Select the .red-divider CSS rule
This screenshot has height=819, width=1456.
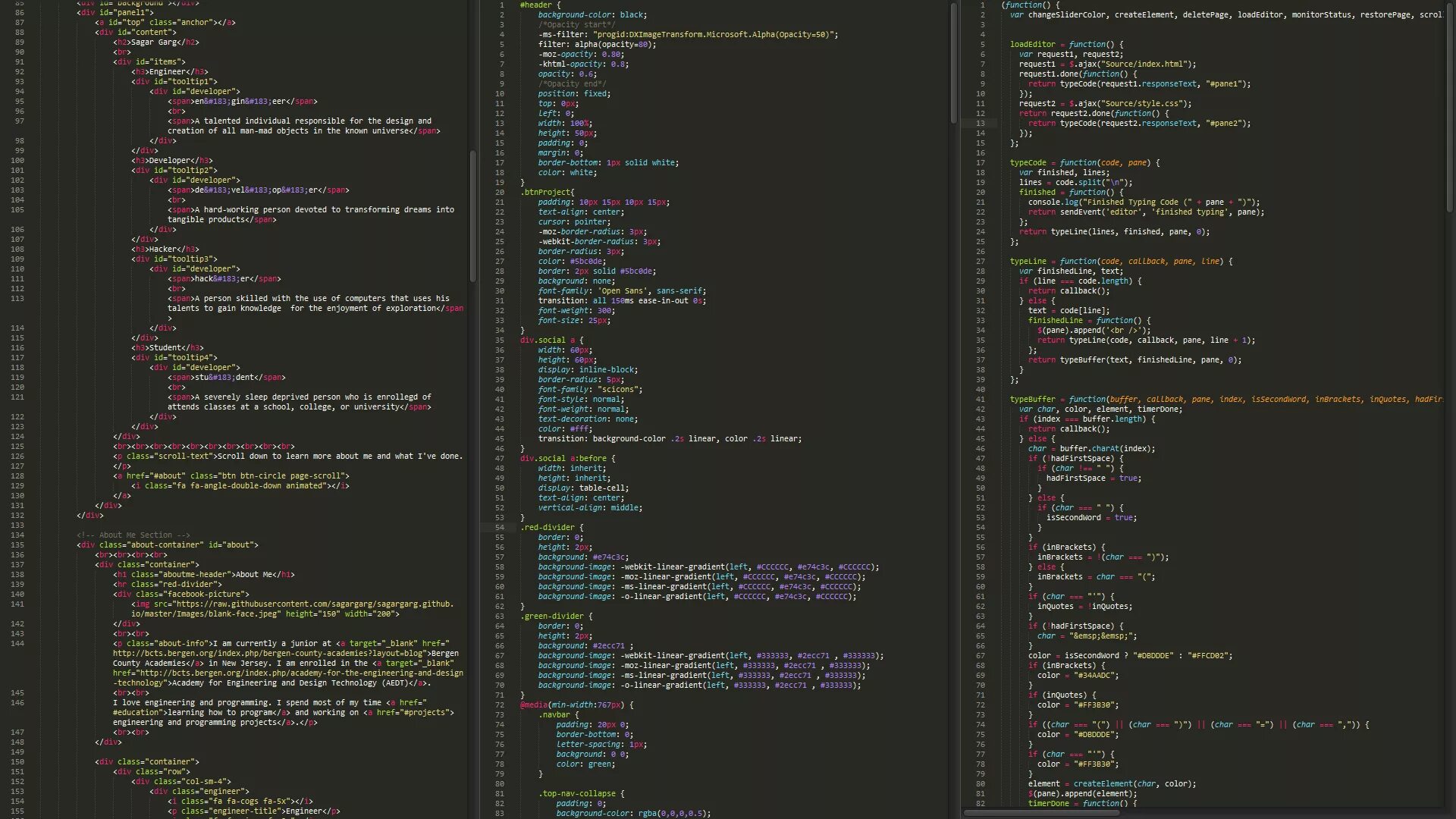coord(547,527)
